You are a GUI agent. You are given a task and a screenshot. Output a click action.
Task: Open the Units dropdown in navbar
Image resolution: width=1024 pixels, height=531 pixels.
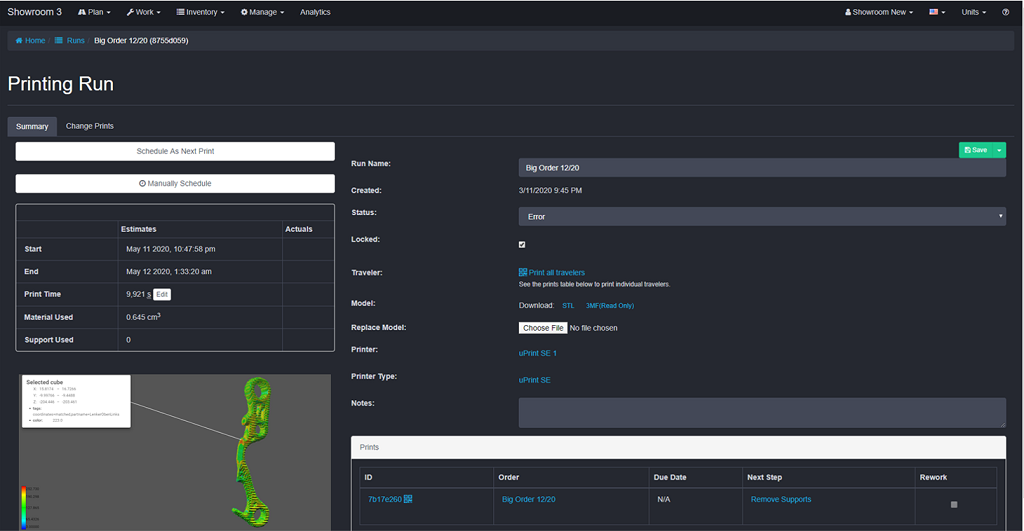973,12
